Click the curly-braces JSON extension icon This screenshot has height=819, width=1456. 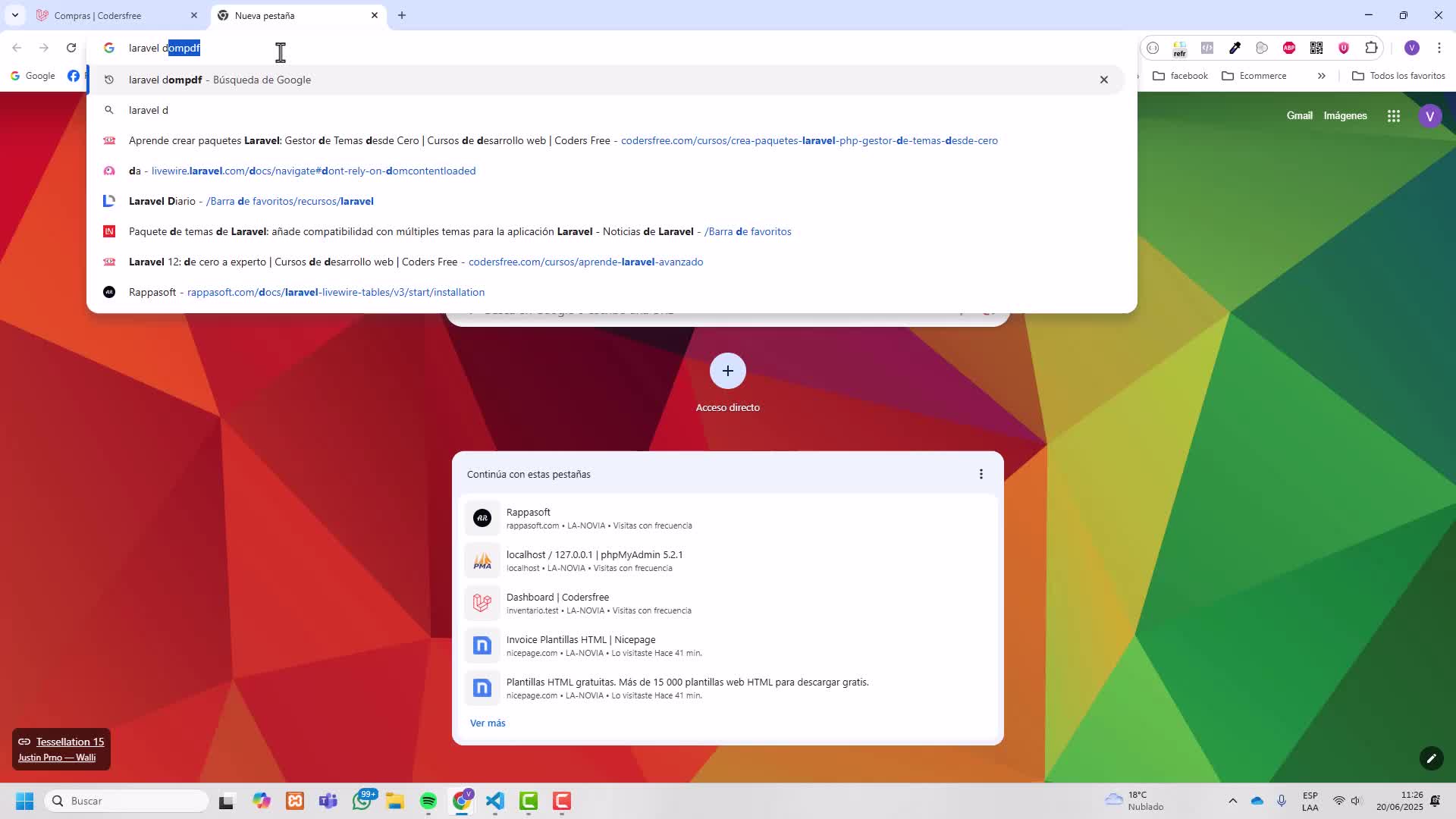1153,48
